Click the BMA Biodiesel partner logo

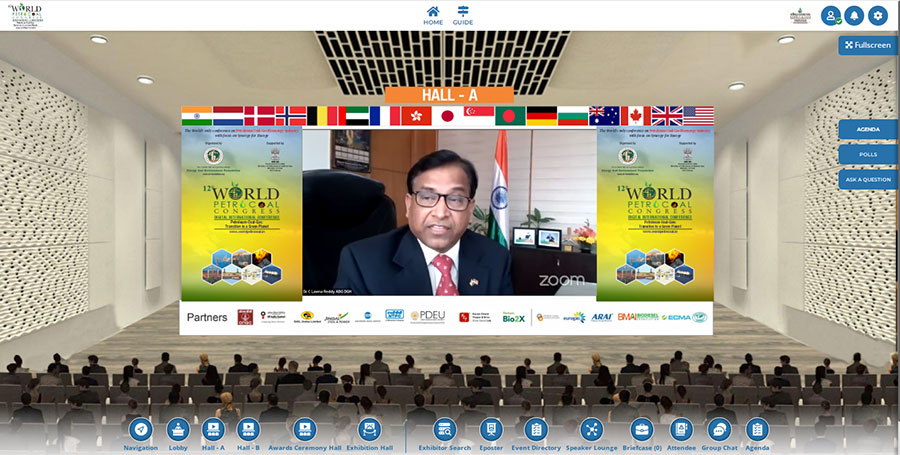638,317
